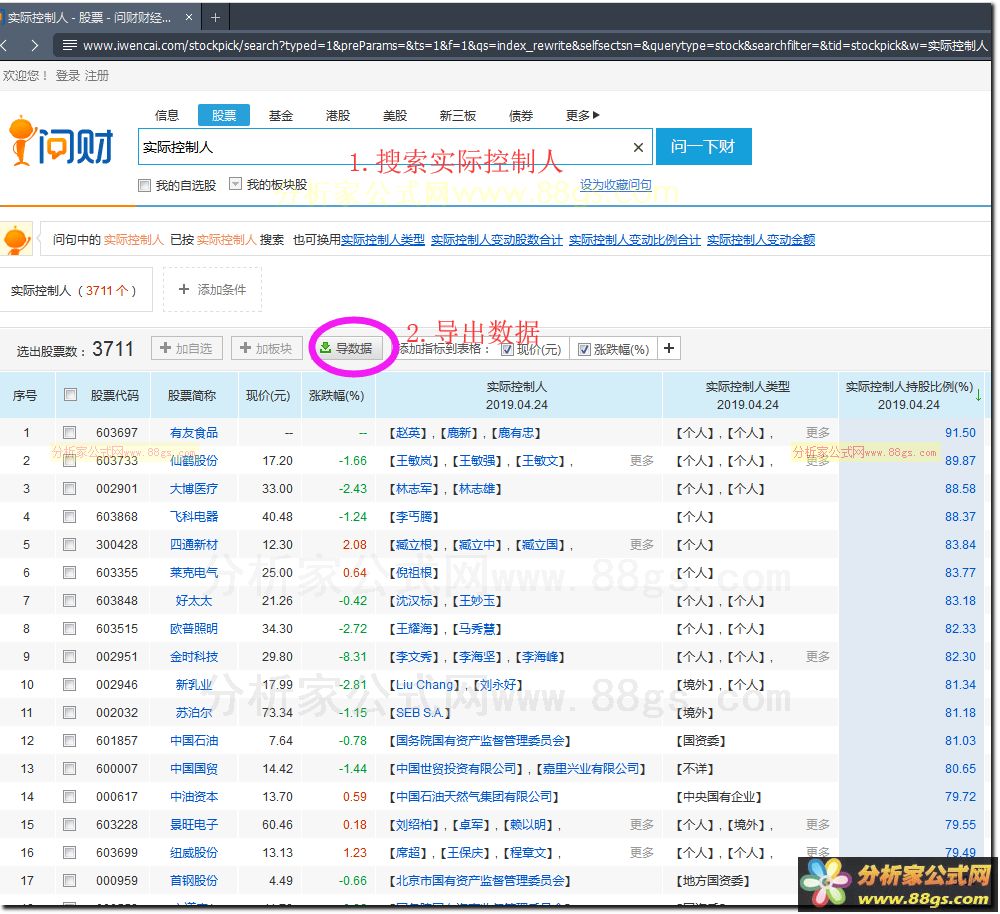Sort by 现价(元) column header

(268, 395)
